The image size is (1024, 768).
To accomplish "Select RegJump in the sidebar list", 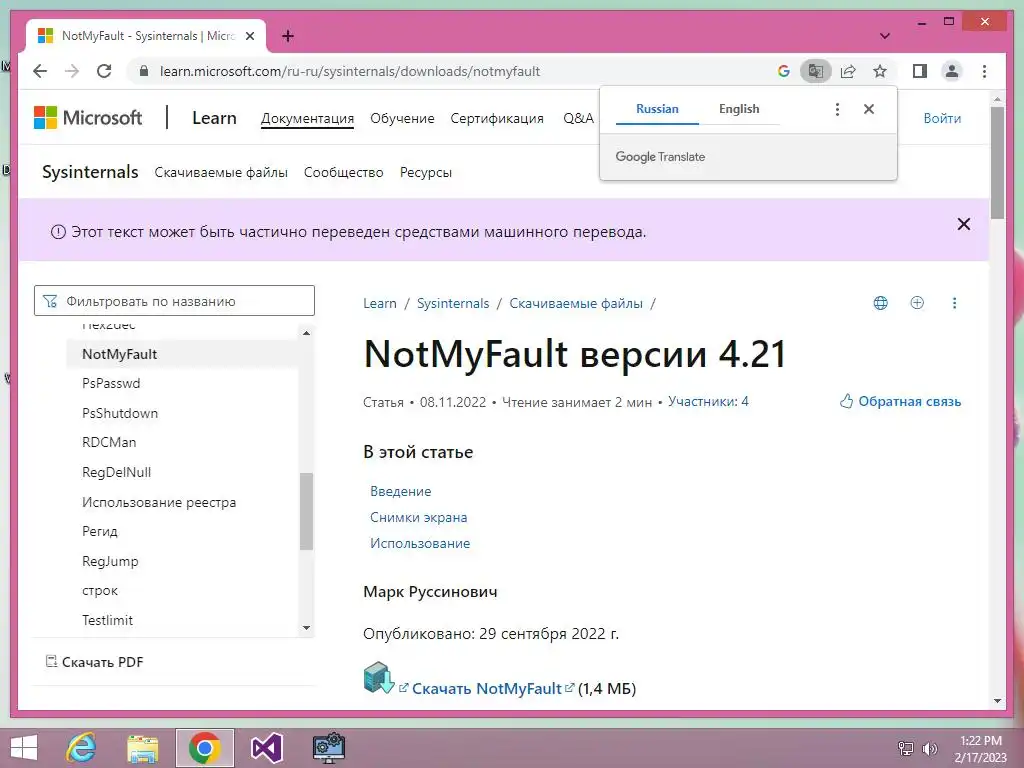I will click(x=110, y=561).
